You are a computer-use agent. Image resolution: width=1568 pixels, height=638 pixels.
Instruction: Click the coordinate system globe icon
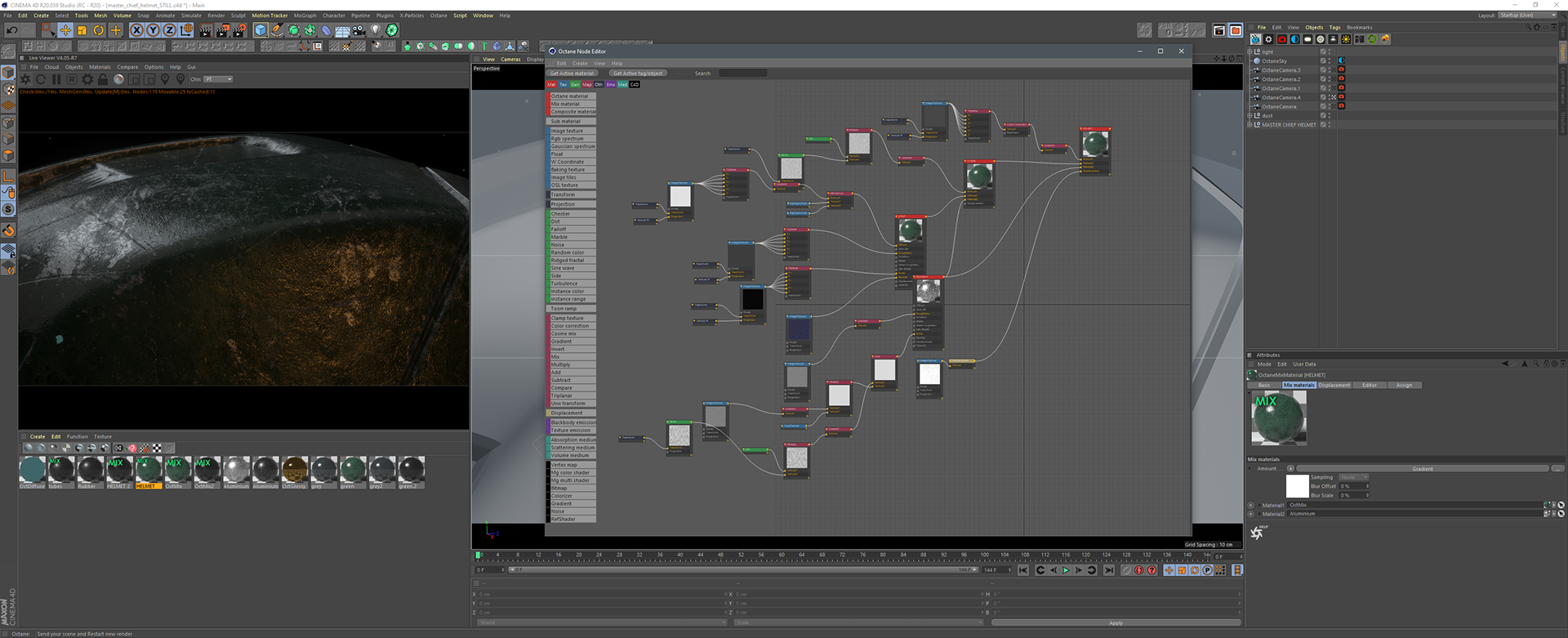tap(187, 30)
